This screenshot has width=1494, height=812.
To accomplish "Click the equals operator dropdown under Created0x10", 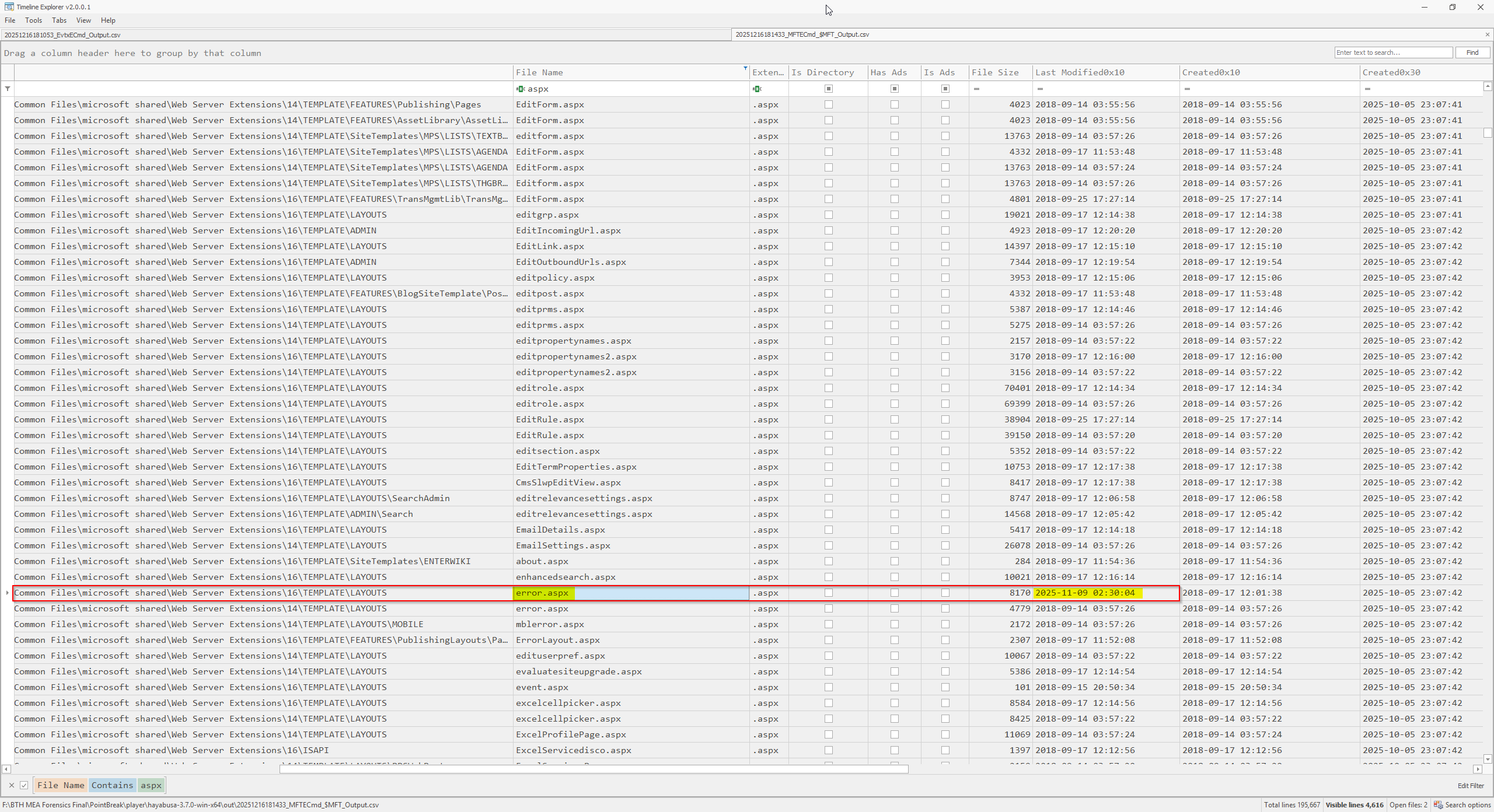I will tap(1187, 89).
